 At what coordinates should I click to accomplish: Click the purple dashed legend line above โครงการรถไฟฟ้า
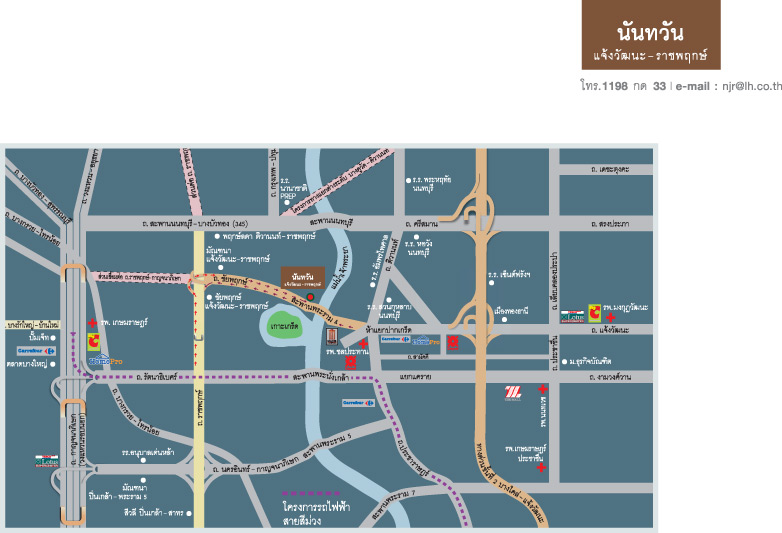pos(311,494)
